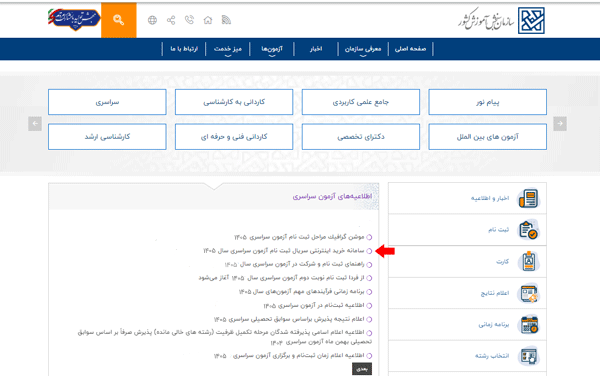Go home via house icon
The width and height of the screenshot is (600, 376).
[208, 20]
